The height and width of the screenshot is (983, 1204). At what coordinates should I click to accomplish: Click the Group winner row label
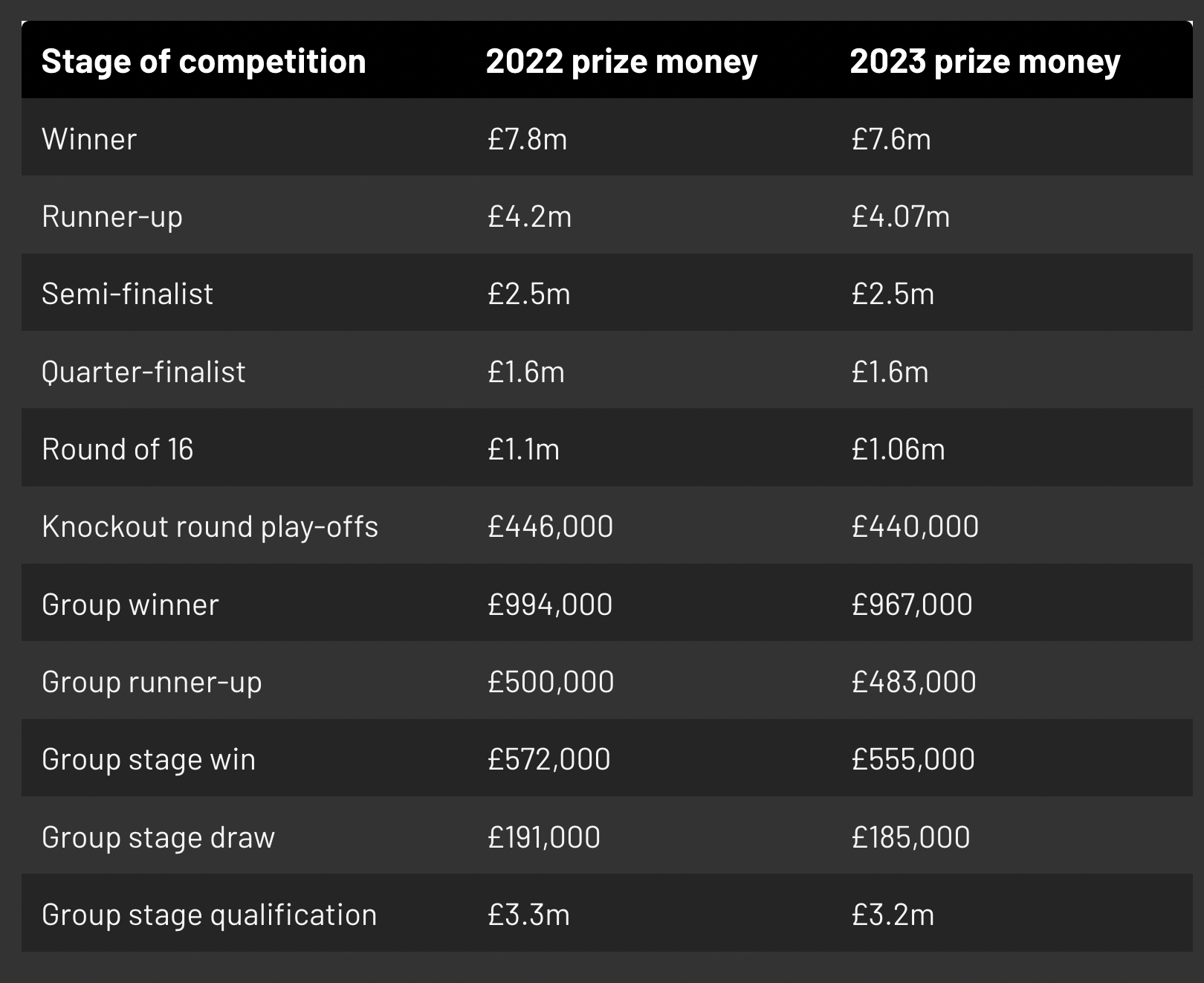pos(130,605)
